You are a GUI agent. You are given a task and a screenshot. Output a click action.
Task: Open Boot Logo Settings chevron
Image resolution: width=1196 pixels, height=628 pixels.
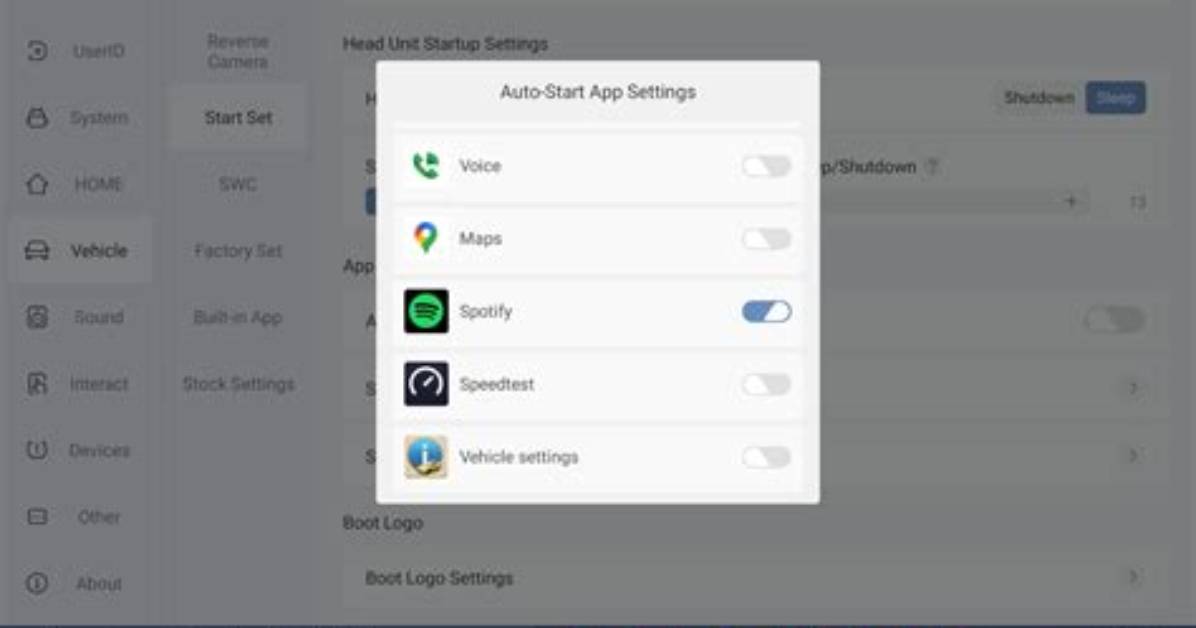tap(1133, 578)
